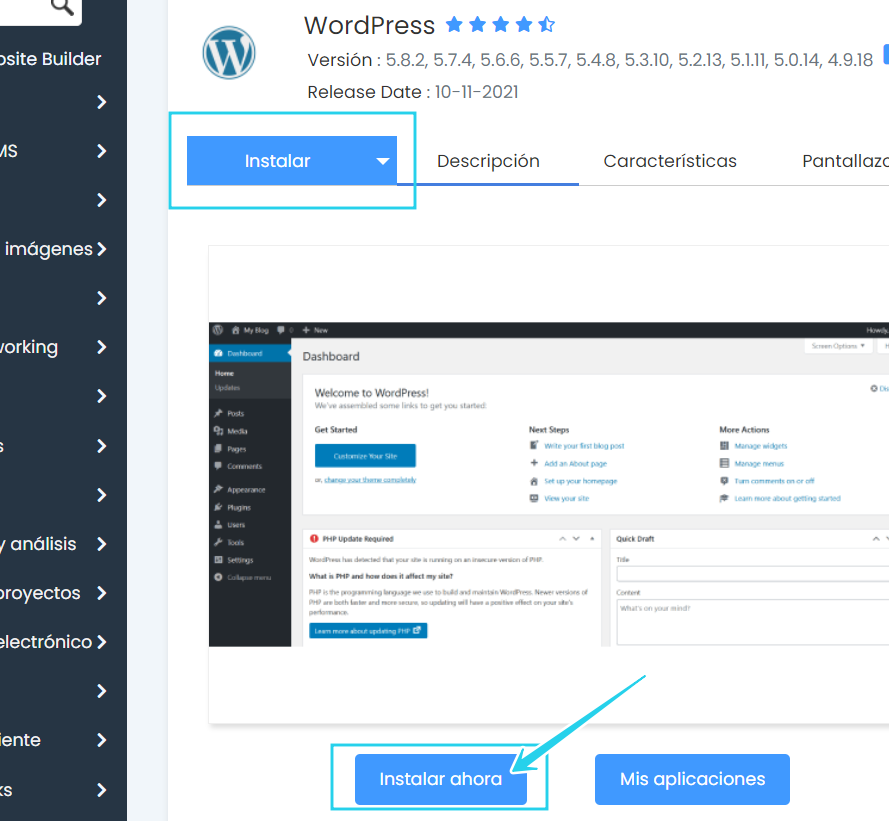Expand the proyectos sidebar category

tap(101, 593)
